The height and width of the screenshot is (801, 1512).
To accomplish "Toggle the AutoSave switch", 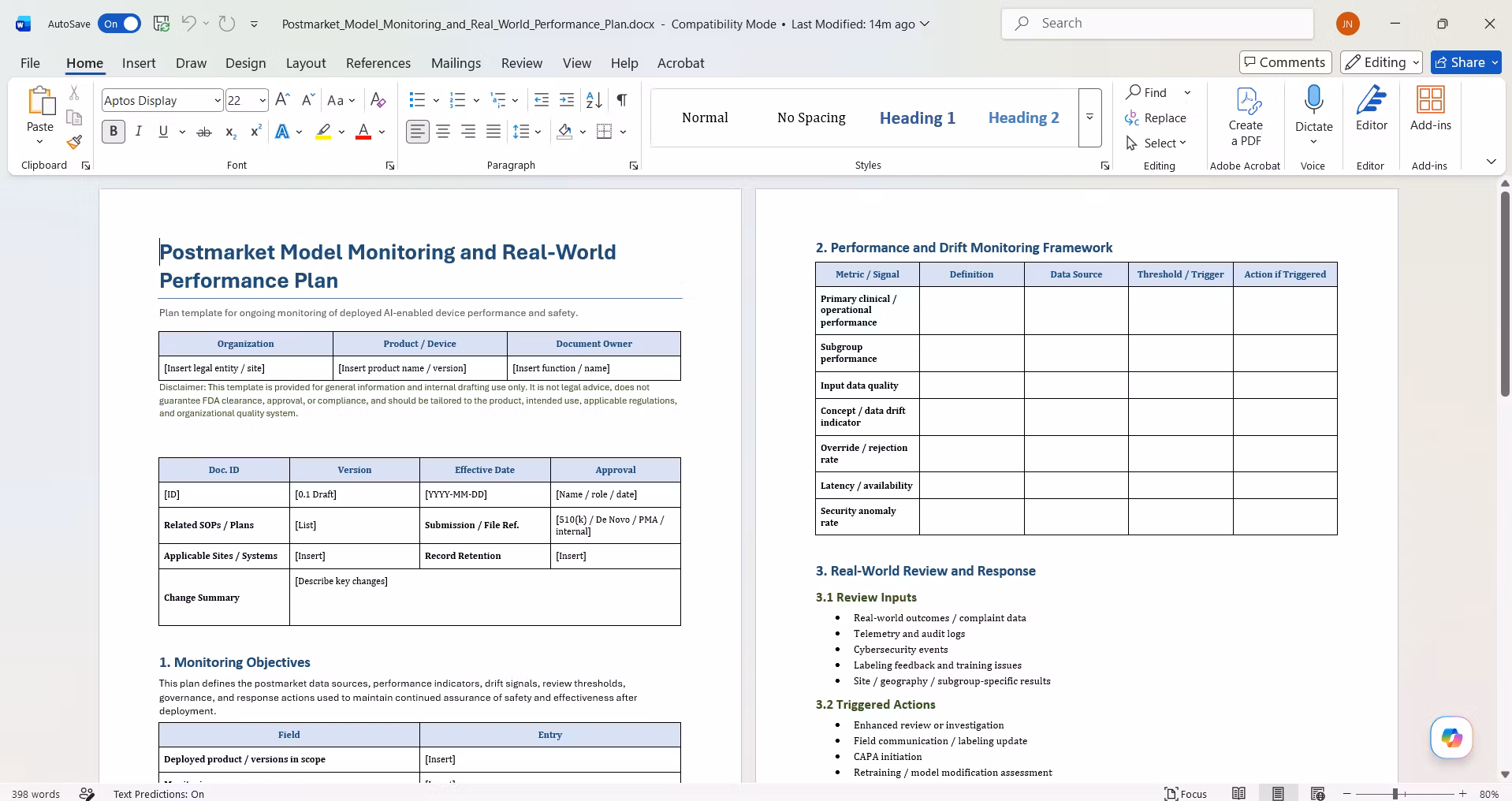I will [x=120, y=24].
